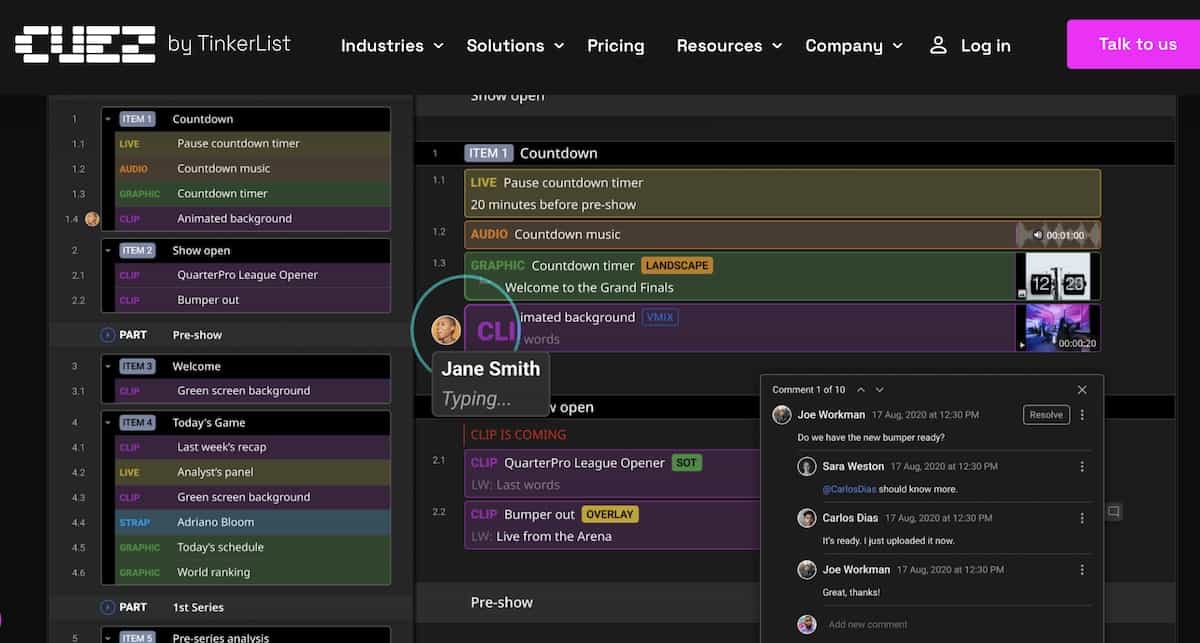Open the Solutions dropdown in the navigation
Image resolution: width=1200 pixels, height=643 pixels.
coord(515,46)
